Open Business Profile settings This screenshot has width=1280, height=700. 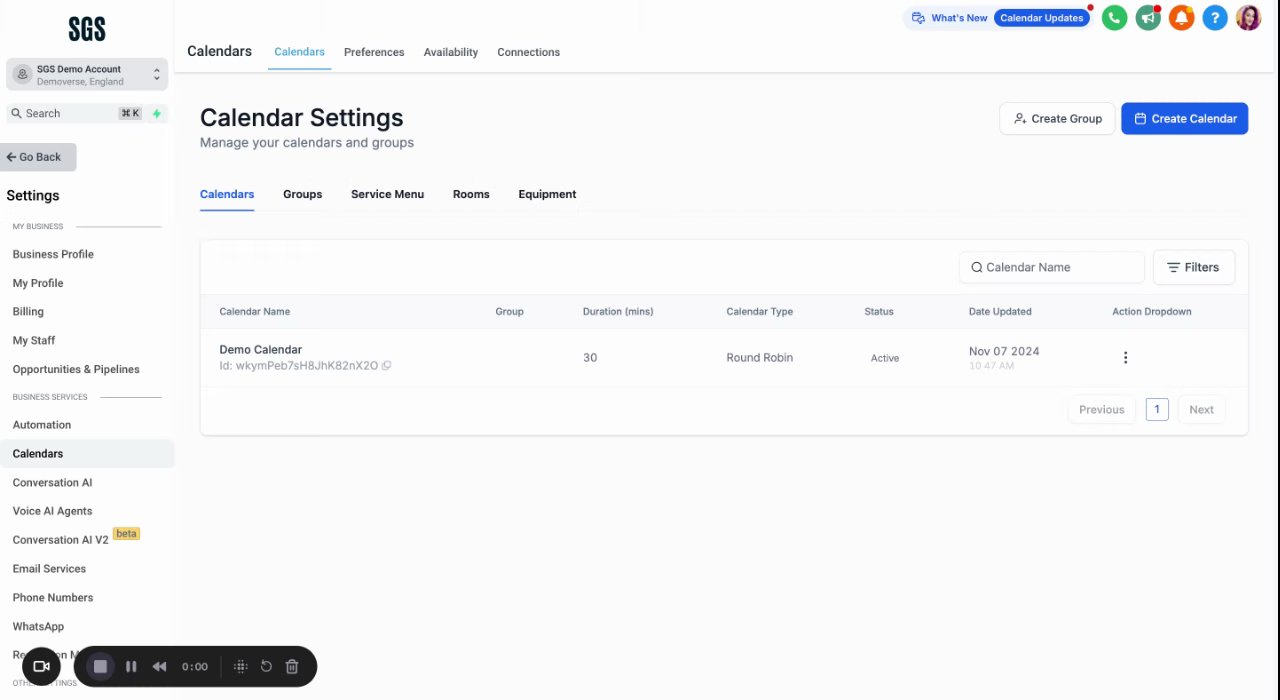pos(53,254)
